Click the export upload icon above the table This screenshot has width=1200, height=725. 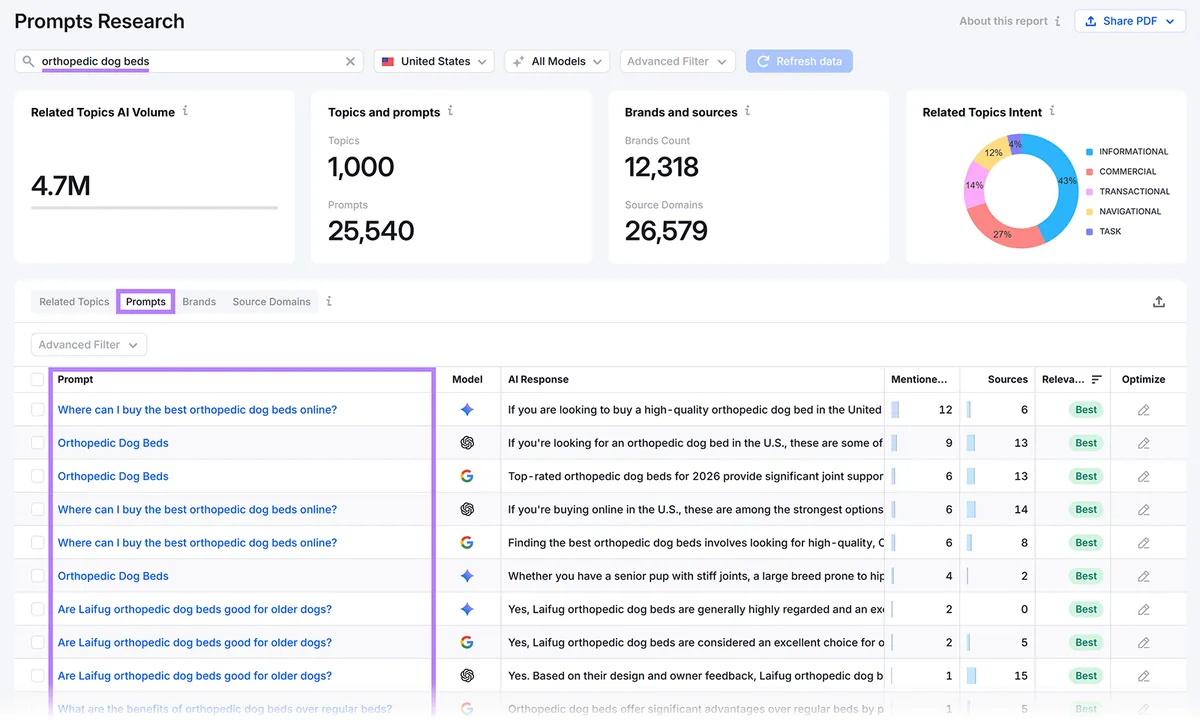click(1159, 302)
